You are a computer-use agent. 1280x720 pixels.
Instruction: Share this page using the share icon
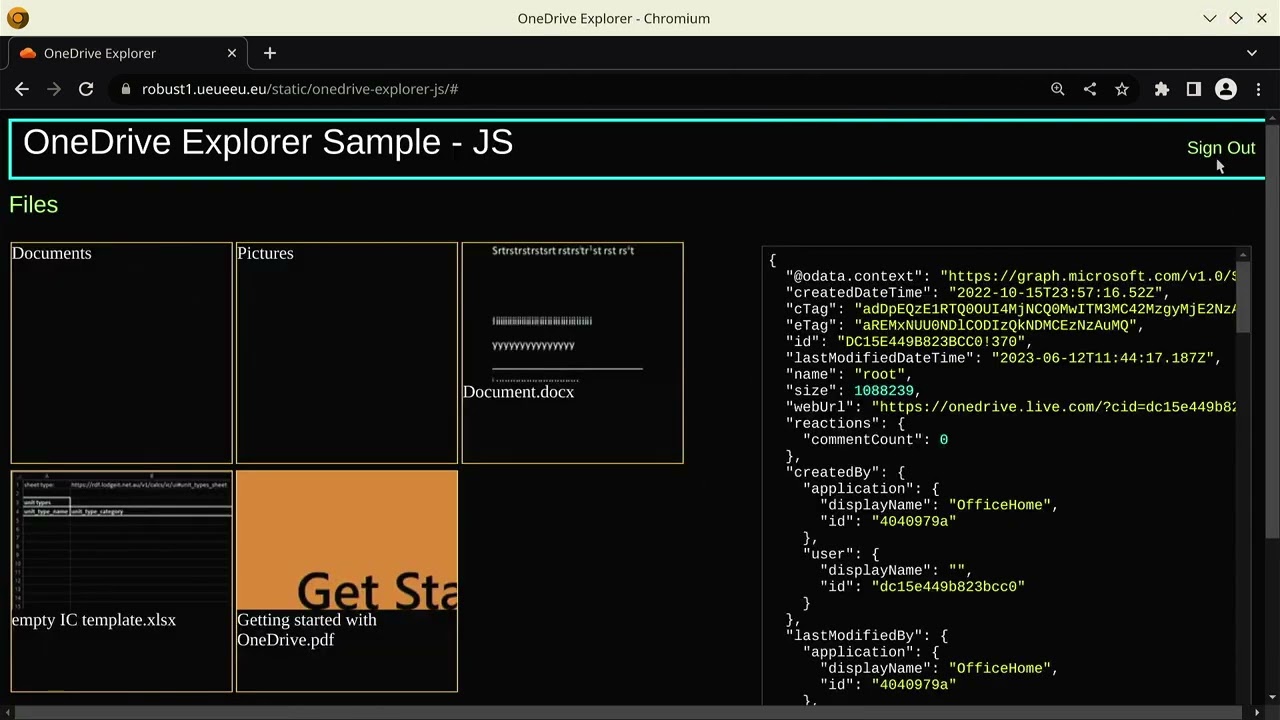[1090, 89]
